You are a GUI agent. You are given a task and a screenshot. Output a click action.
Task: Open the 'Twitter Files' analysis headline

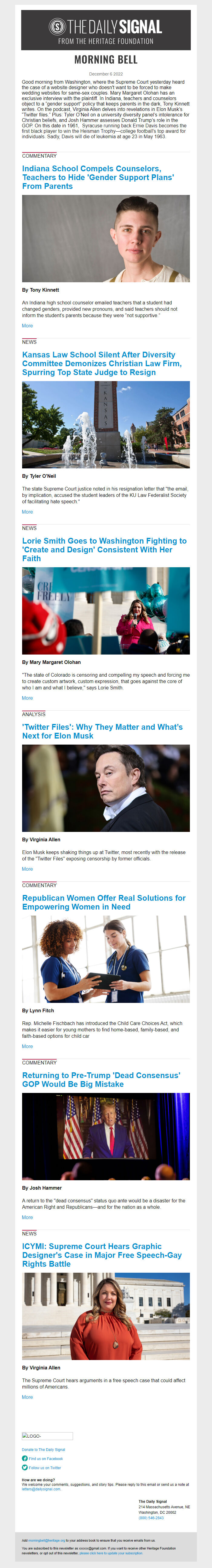click(x=102, y=731)
